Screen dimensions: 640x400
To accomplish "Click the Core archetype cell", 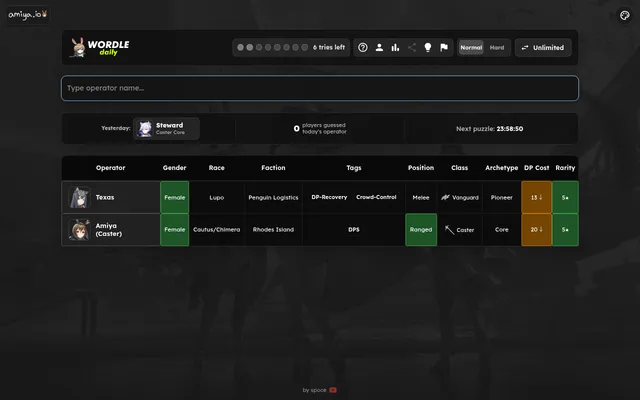I will point(501,229).
